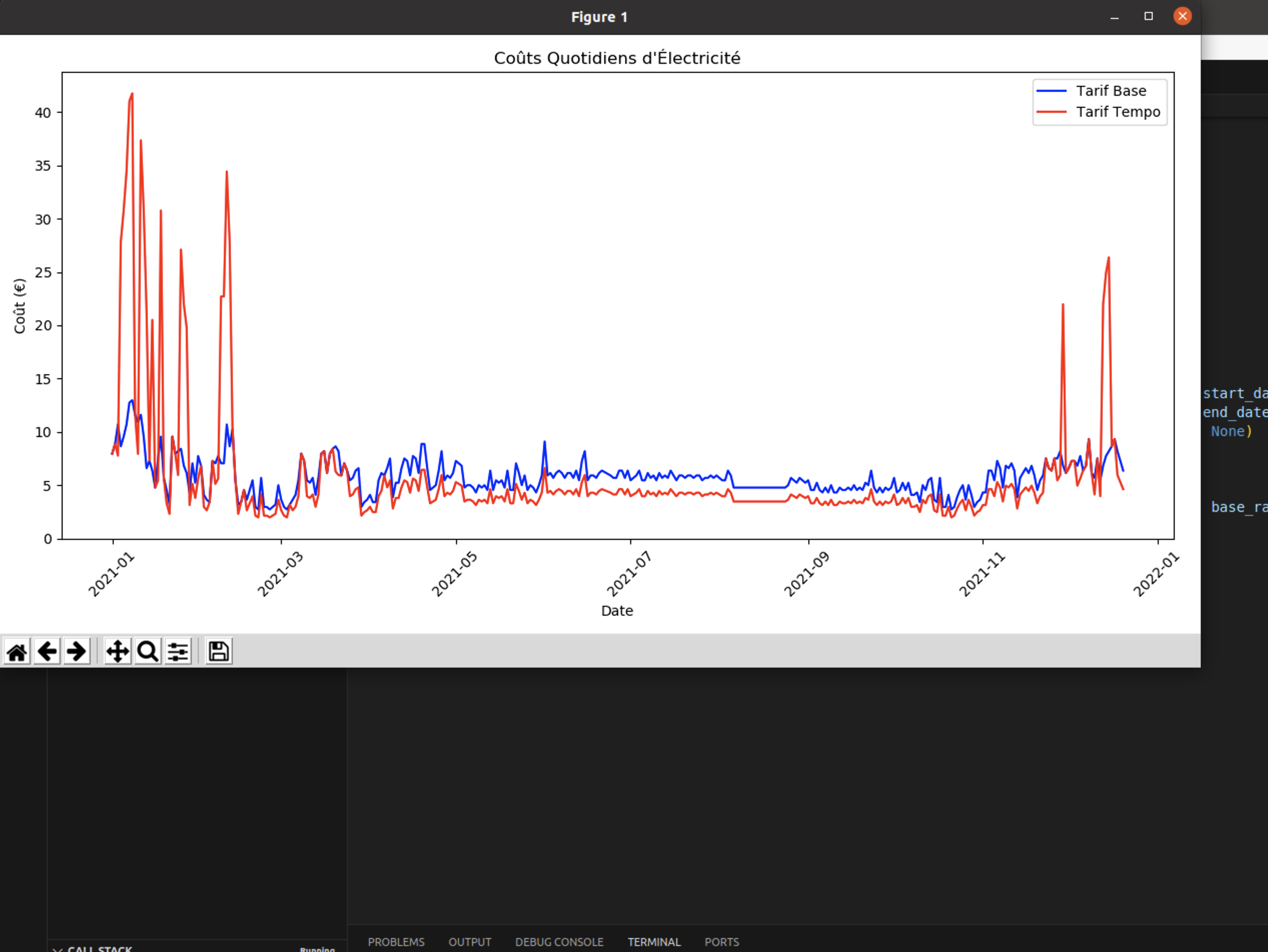Go back to previous view arrow
Viewport: 1268px width, 952px height.
tap(47, 651)
